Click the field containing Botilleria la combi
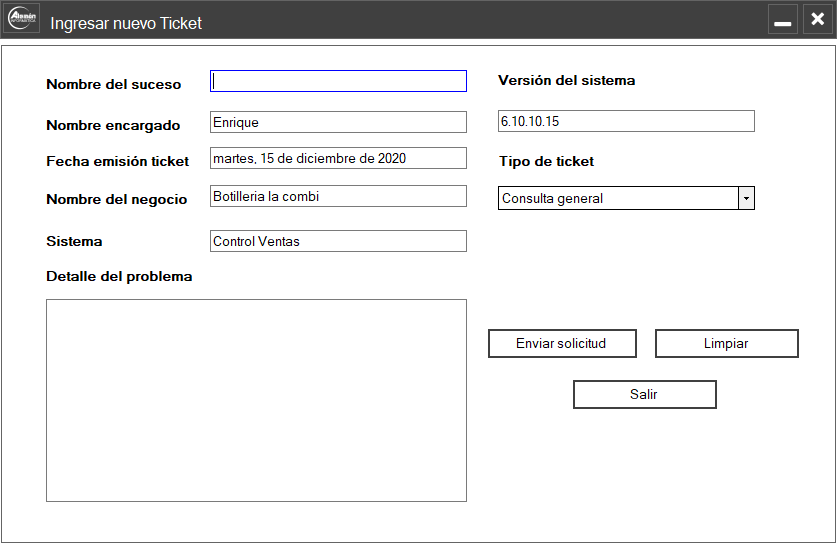 coord(338,196)
